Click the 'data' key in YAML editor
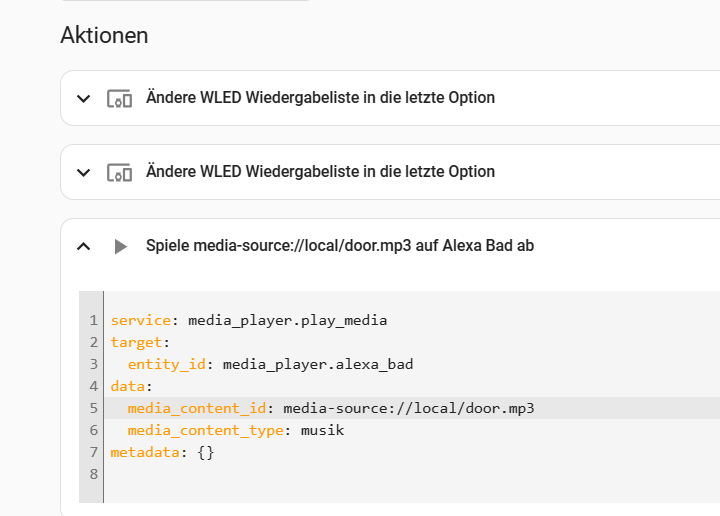 tap(128, 386)
